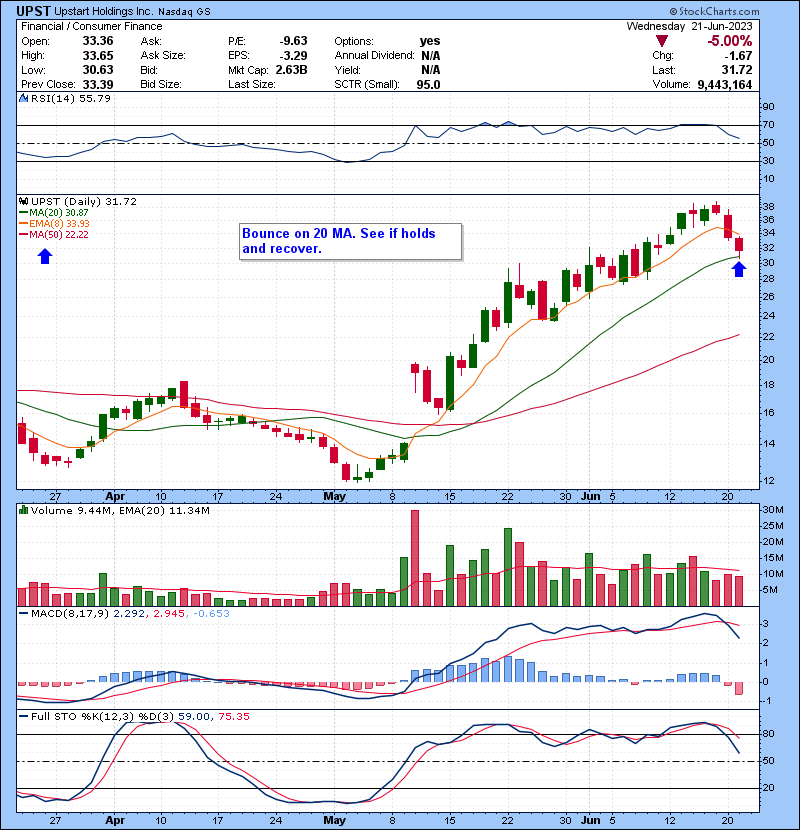Viewport: 800px width, 830px height.
Task: Click the High value 33.65
Action: (x=98, y=55)
